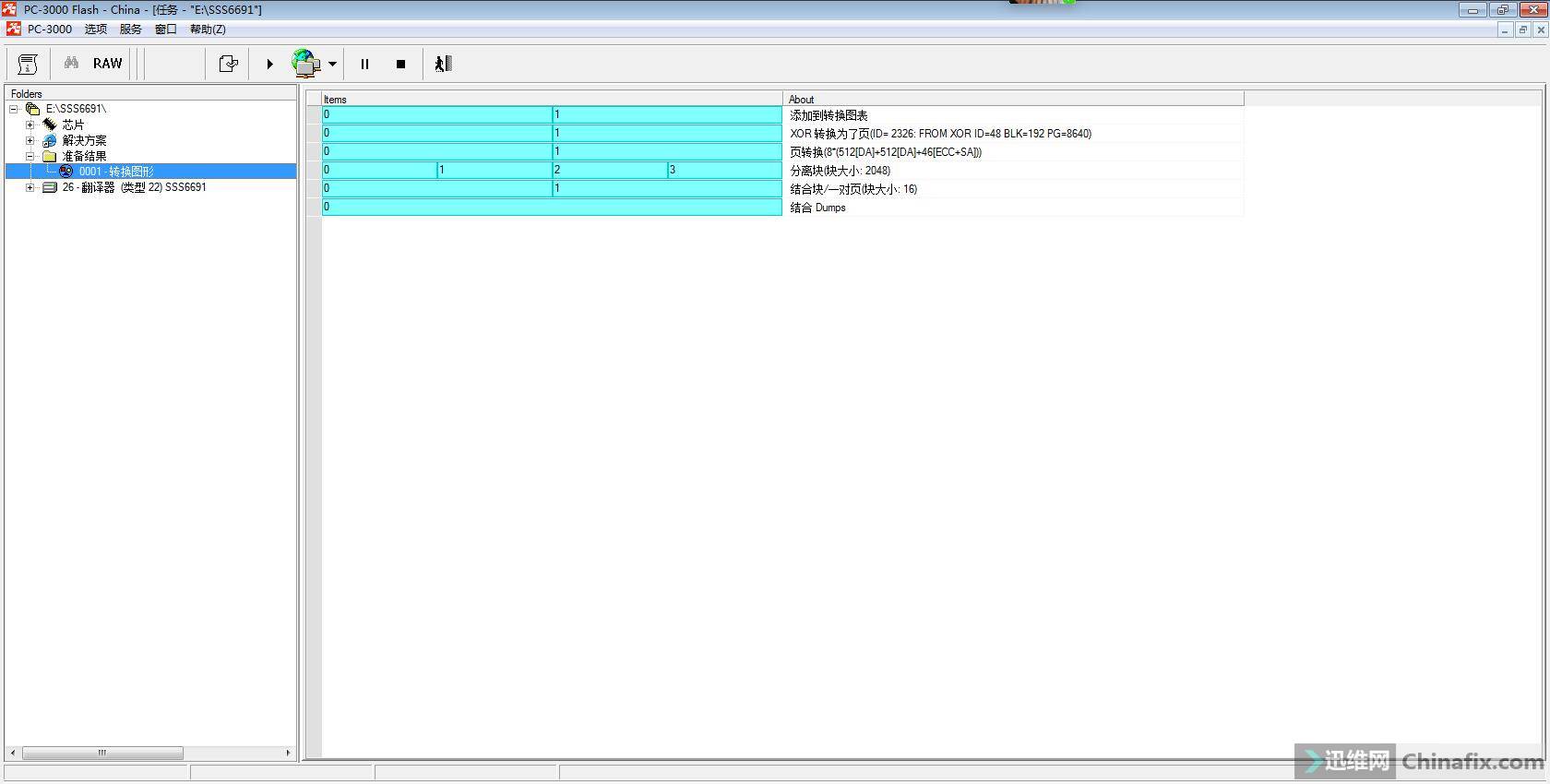Open the 选项 menu
Image resolution: width=1550 pixels, height=784 pixels.
tap(96, 30)
